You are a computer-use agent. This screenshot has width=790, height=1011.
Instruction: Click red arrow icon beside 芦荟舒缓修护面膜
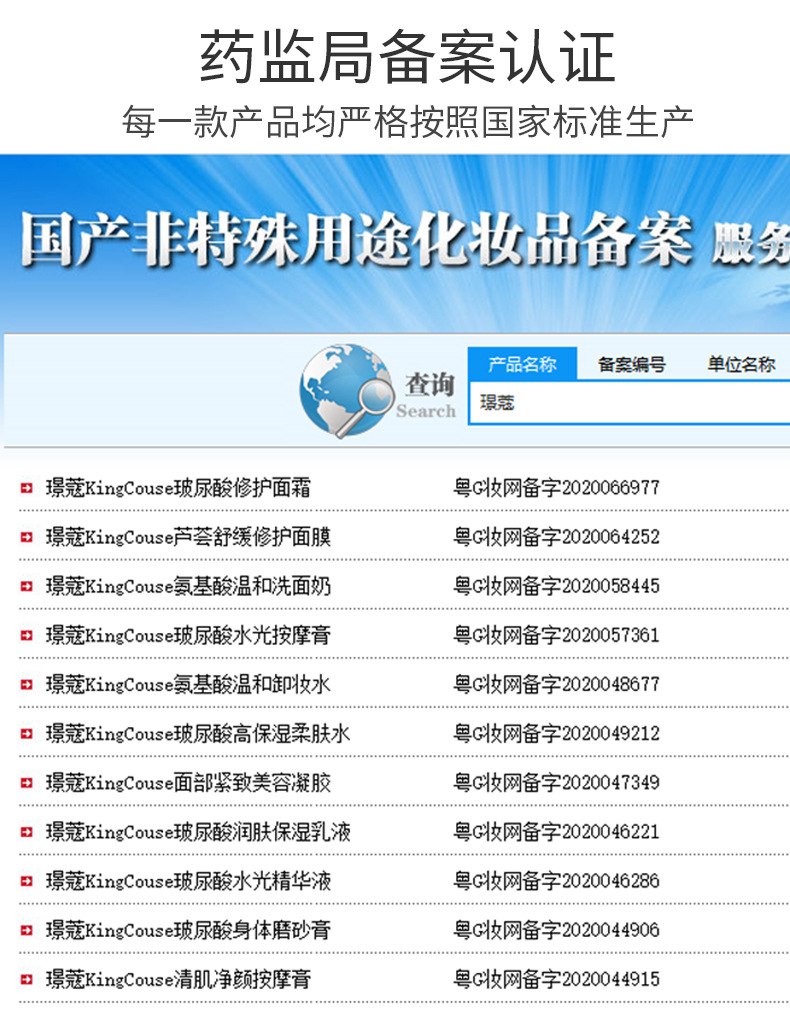[x=26, y=538]
